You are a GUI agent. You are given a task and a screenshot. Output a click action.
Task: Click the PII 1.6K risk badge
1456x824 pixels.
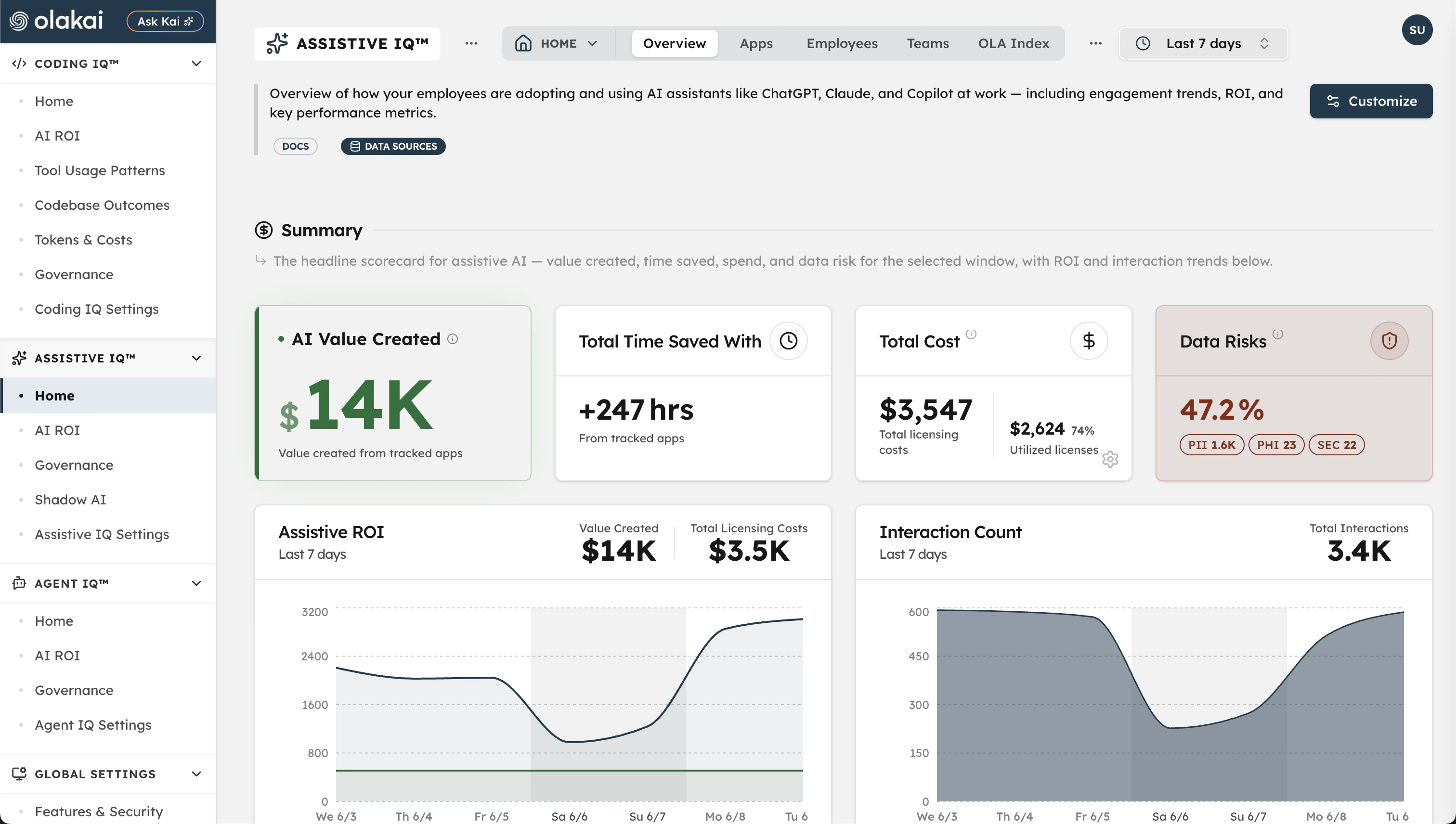pyautogui.click(x=1211, y=445)
